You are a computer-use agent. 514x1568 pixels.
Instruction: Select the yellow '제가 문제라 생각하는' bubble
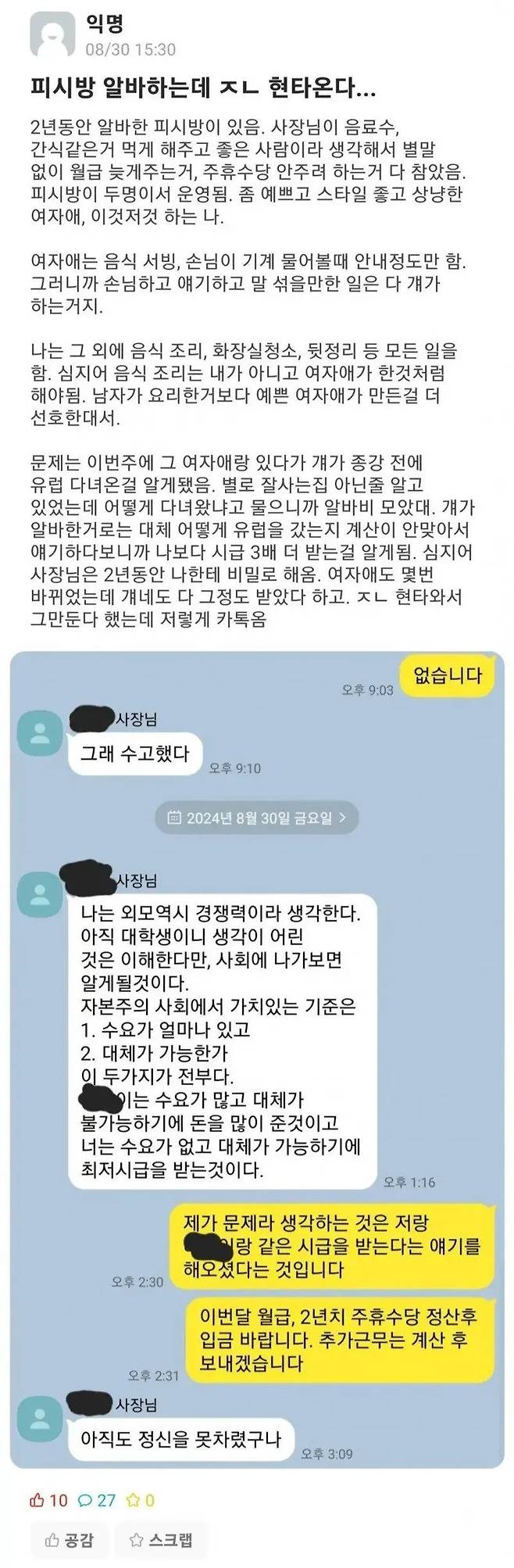pyautogui.click(x=333, y=1246)
